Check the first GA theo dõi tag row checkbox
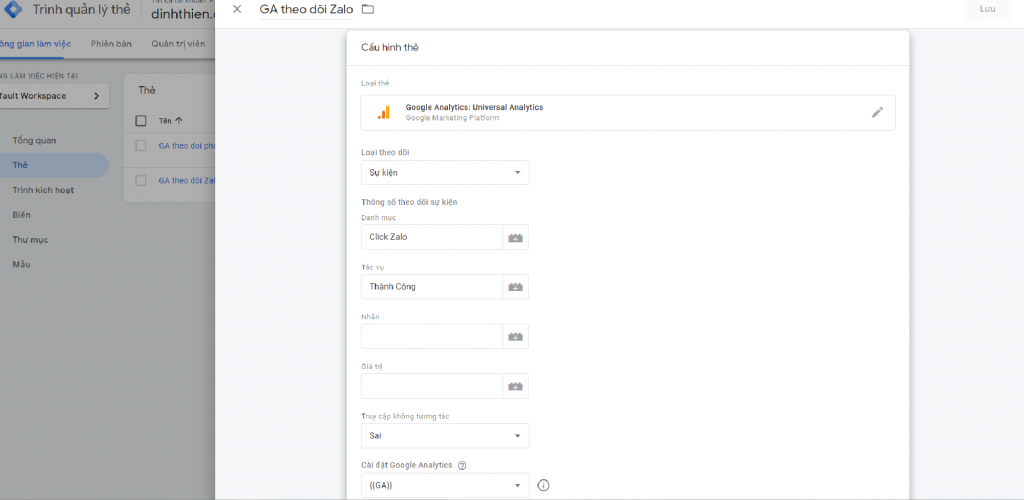This screenshot has width=1024, height=500. pos(141,146)
